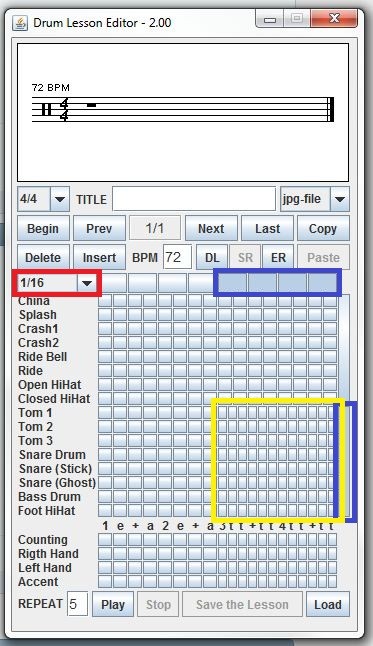This screenshot has height=646, width=373.
Task: Click the Next button
Action: point(211,228)
